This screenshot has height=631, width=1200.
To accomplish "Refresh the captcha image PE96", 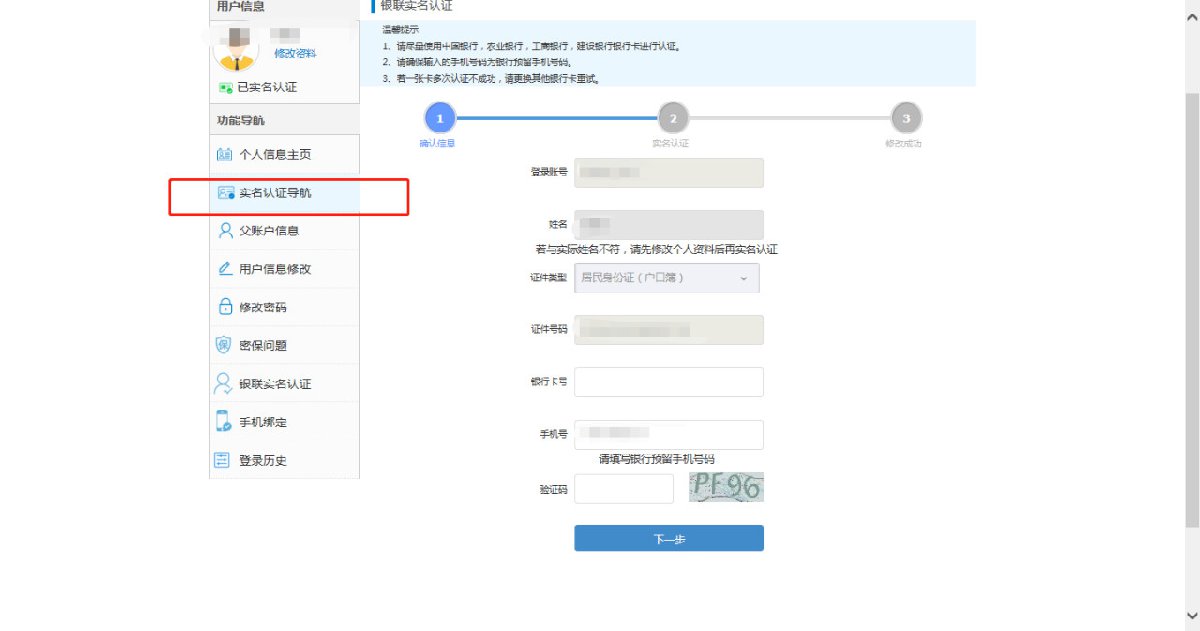I will click(x=726, y=488).
